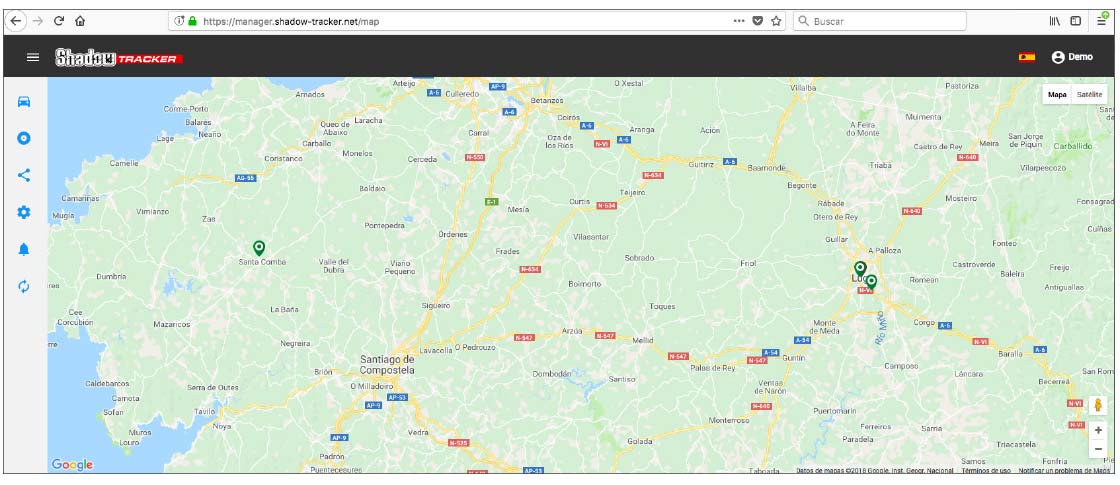
Task: Click the green padlock site security icon
Action: (192, 21)
